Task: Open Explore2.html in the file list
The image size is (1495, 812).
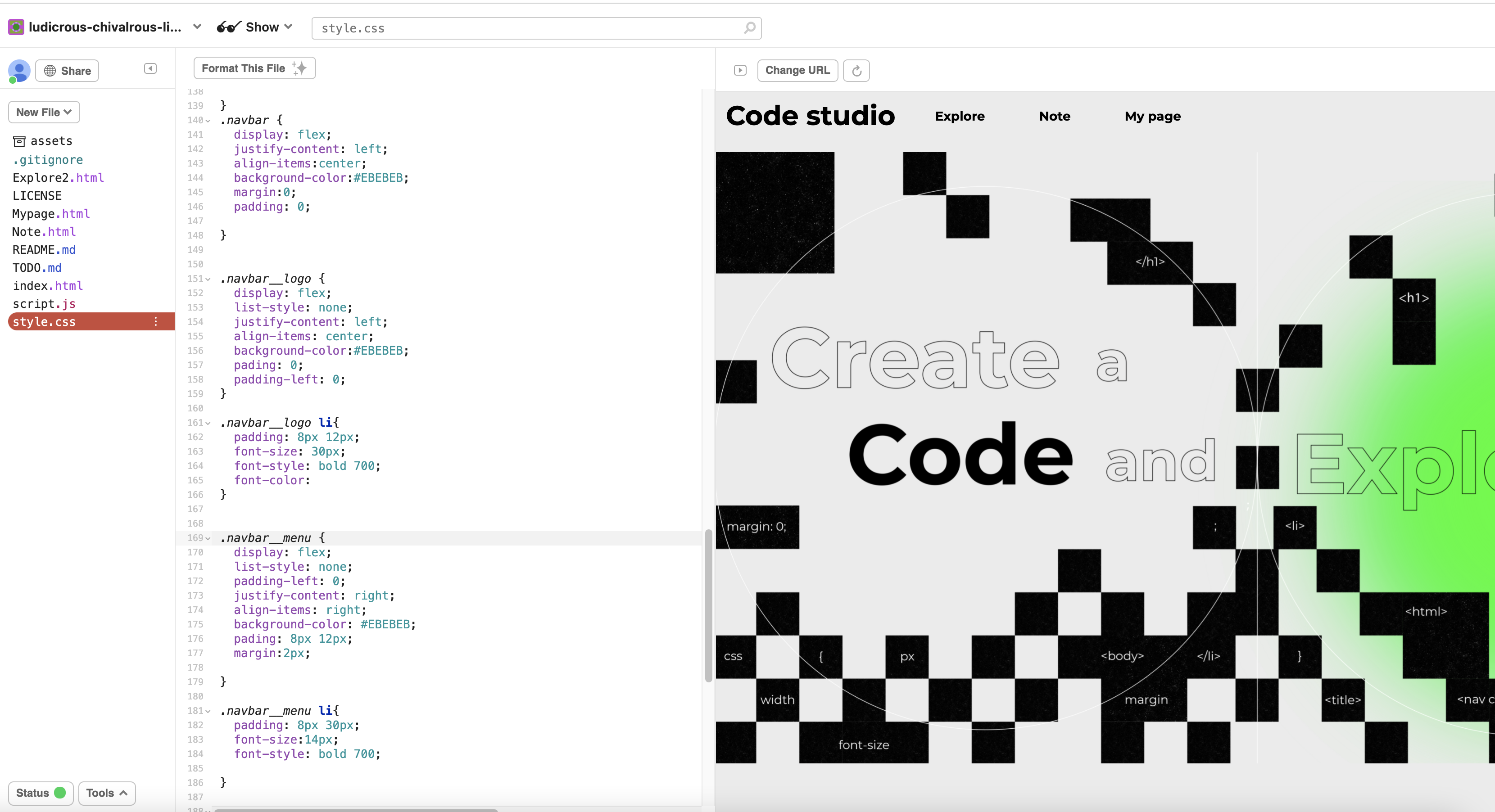Action: pos(58,177)
